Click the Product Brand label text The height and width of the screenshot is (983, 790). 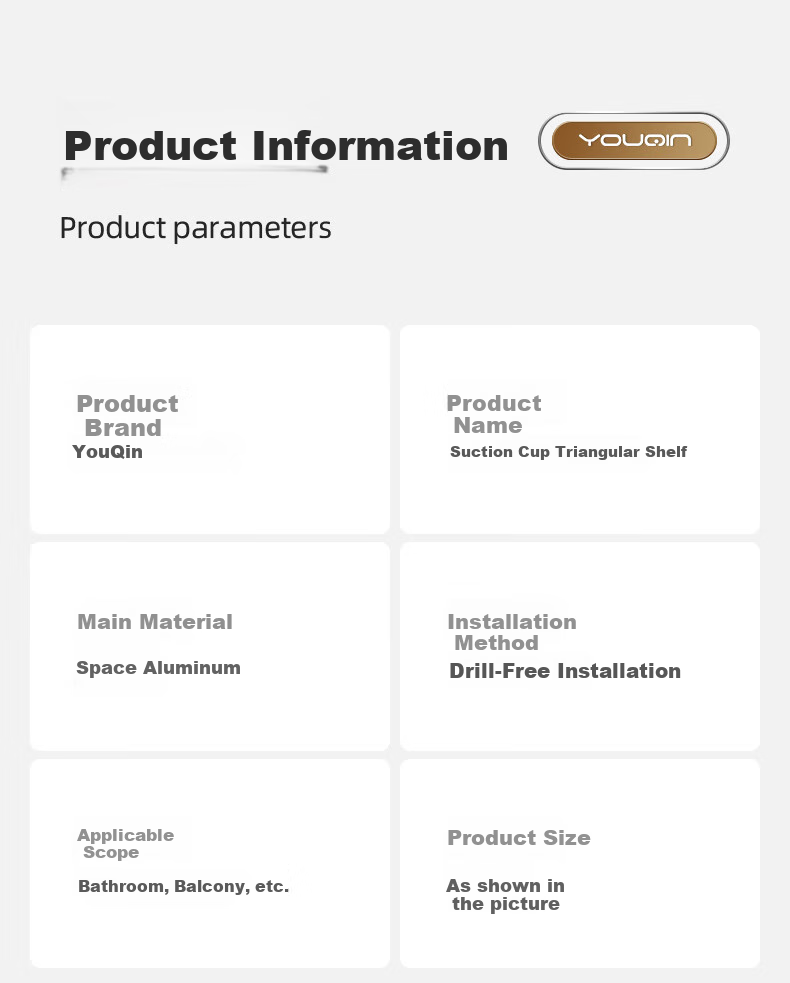[127, 415]
